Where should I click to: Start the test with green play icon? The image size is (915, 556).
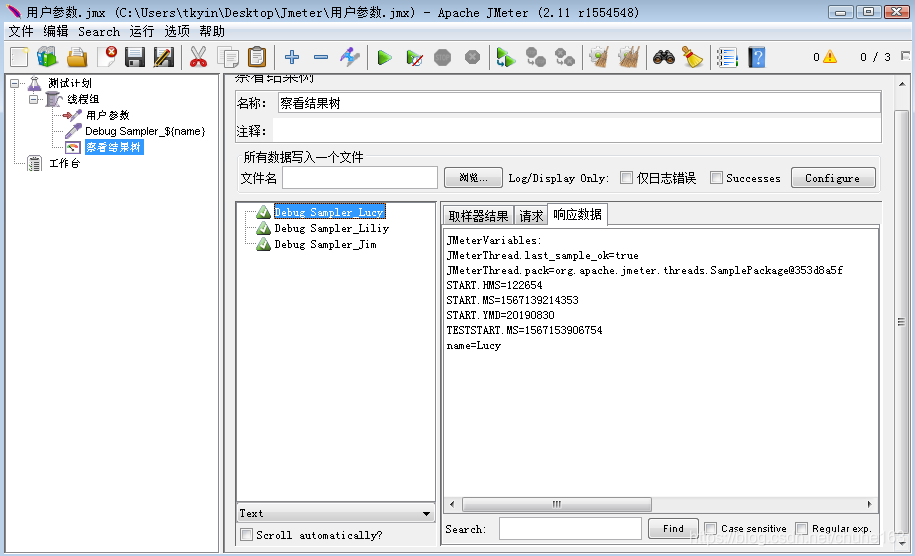384,57
